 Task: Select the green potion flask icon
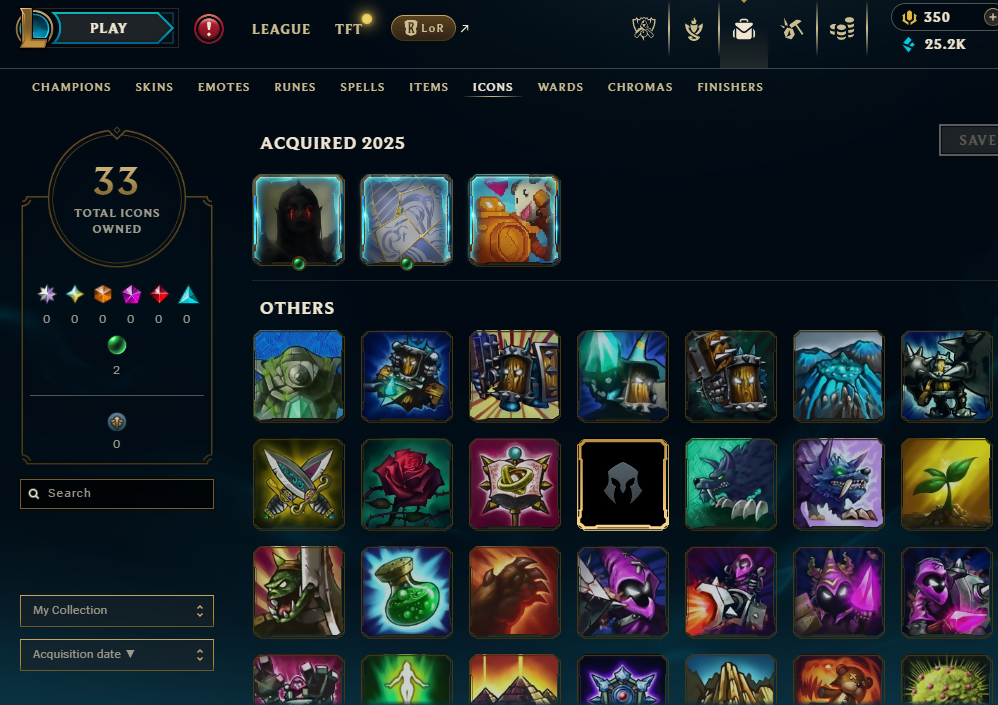tap(407, 592)
